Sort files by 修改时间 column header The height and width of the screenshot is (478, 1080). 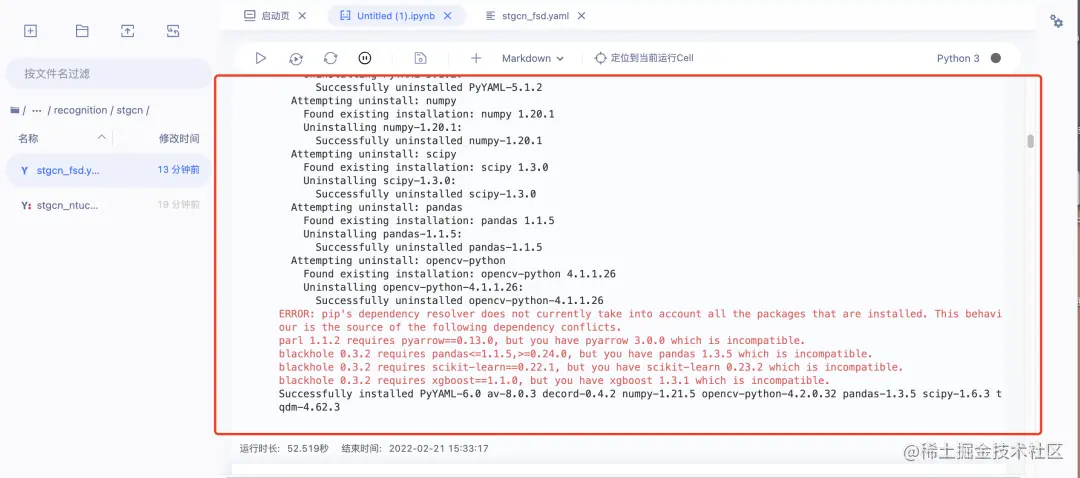(x=179, y=138)
